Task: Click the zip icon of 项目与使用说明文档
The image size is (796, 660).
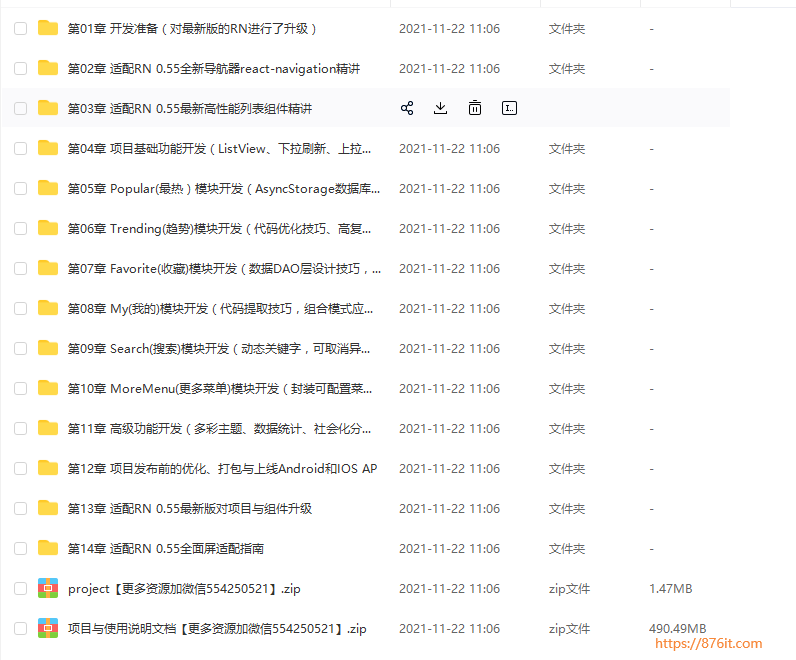Action: [x=48, y=629]
